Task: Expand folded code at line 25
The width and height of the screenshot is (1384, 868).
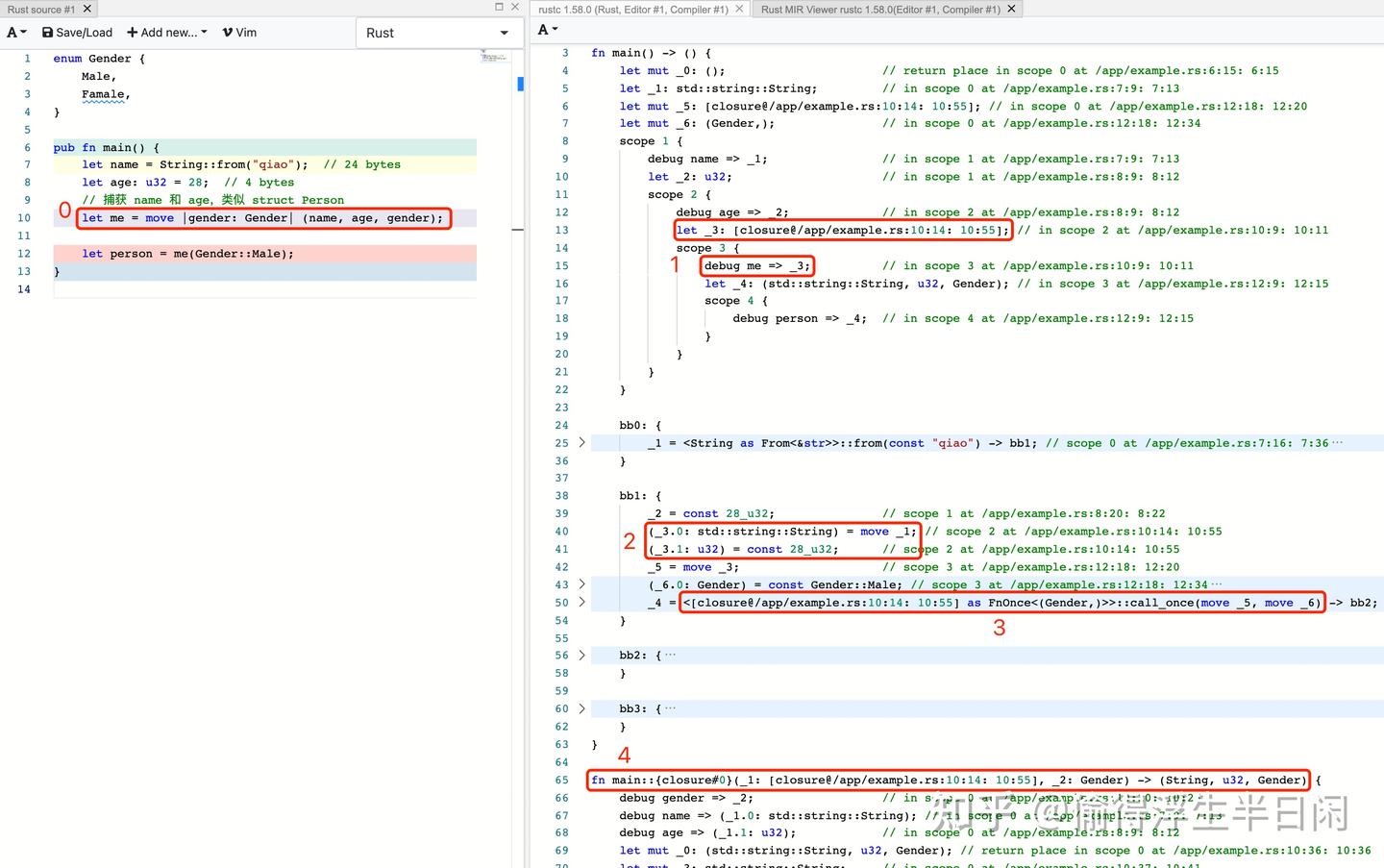Action: 581,443
